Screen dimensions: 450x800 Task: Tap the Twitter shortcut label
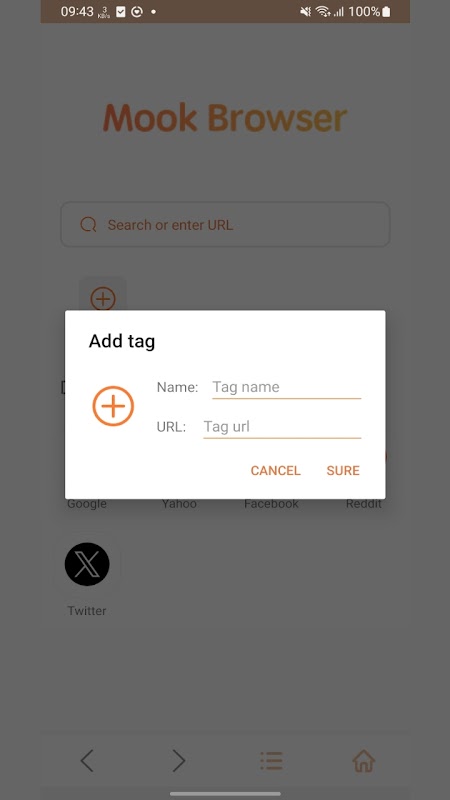87,611
